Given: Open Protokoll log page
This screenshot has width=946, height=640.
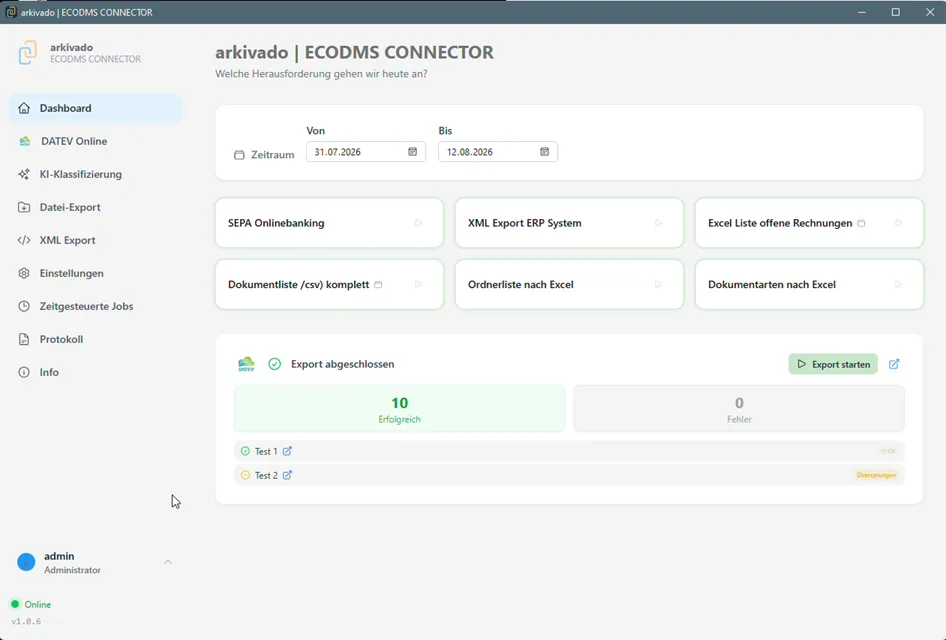Looking at the screenshot, I should coord(95,339).
